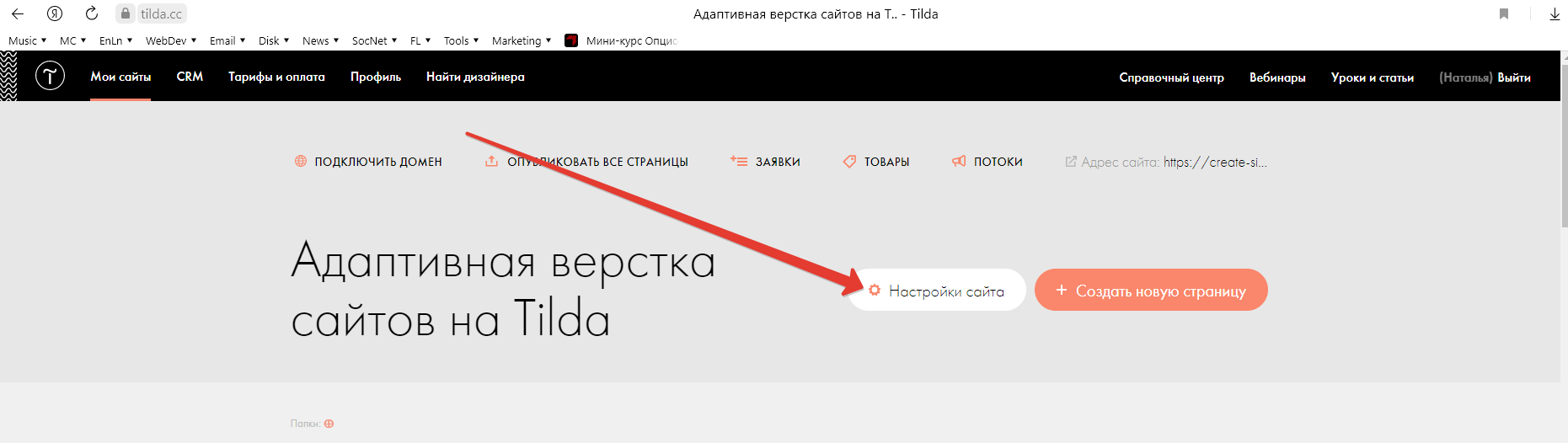Open the Профиль menu item

376,77
